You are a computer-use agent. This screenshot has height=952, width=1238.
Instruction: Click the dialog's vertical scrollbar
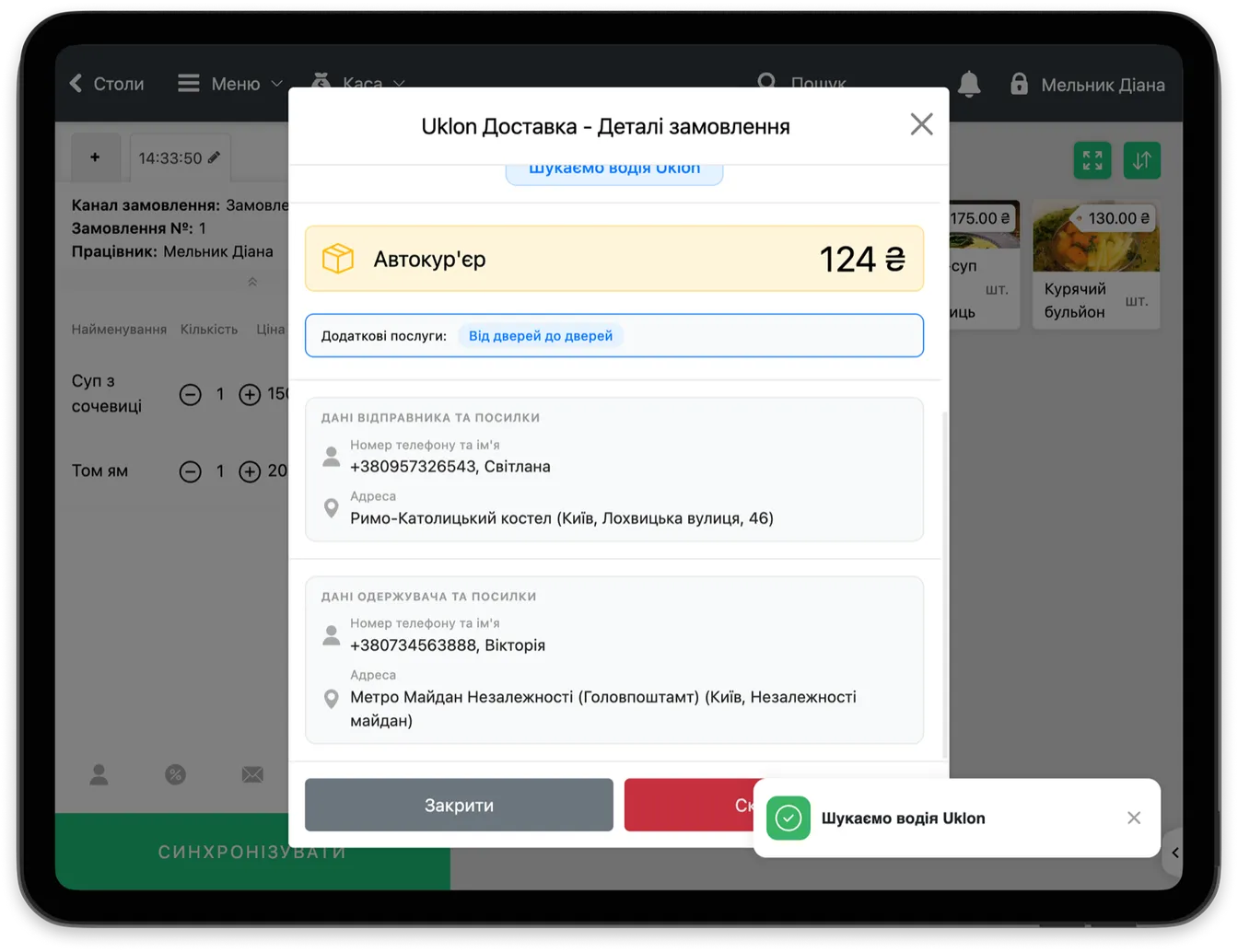[x=945, y=585]
